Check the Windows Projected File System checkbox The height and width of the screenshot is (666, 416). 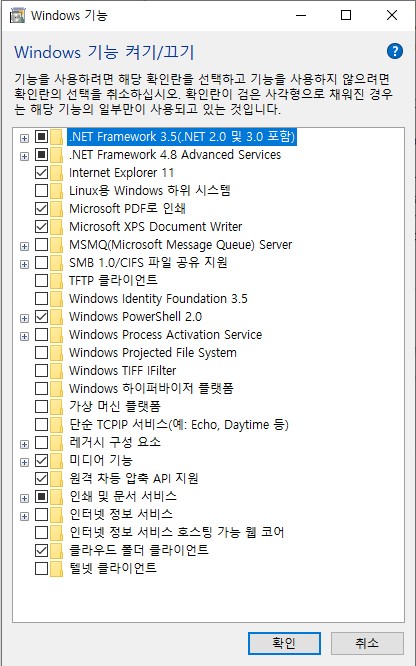click(x=41, y=353)
